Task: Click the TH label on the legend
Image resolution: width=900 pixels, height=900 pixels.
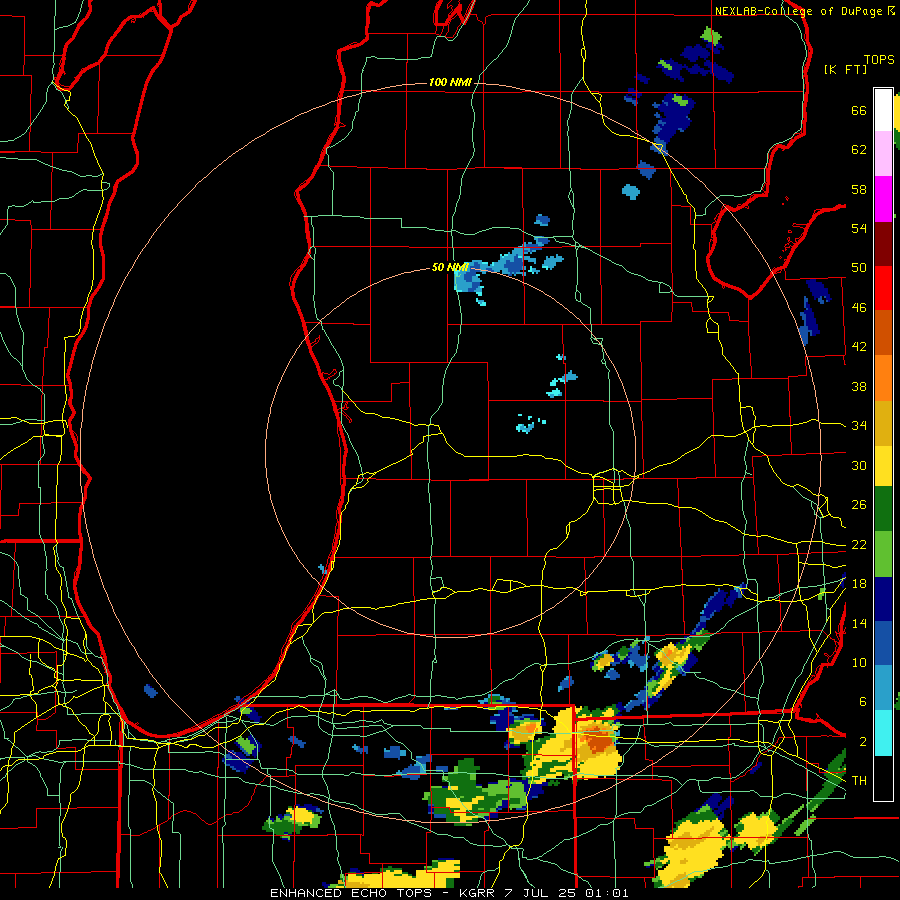Action: click(x=859, y=780)
